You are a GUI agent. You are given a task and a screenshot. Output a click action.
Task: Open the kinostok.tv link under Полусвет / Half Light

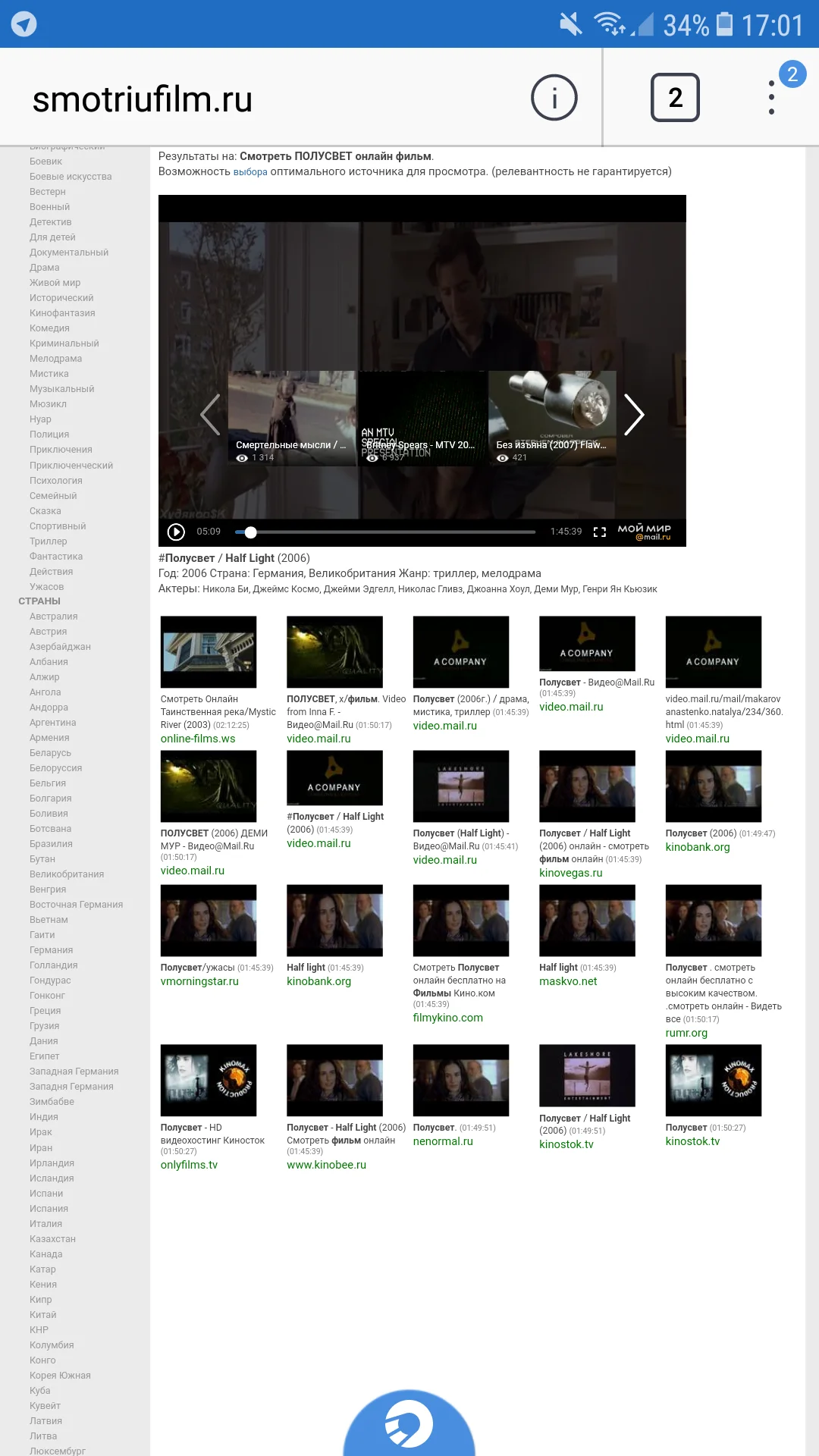(566, 1144)
